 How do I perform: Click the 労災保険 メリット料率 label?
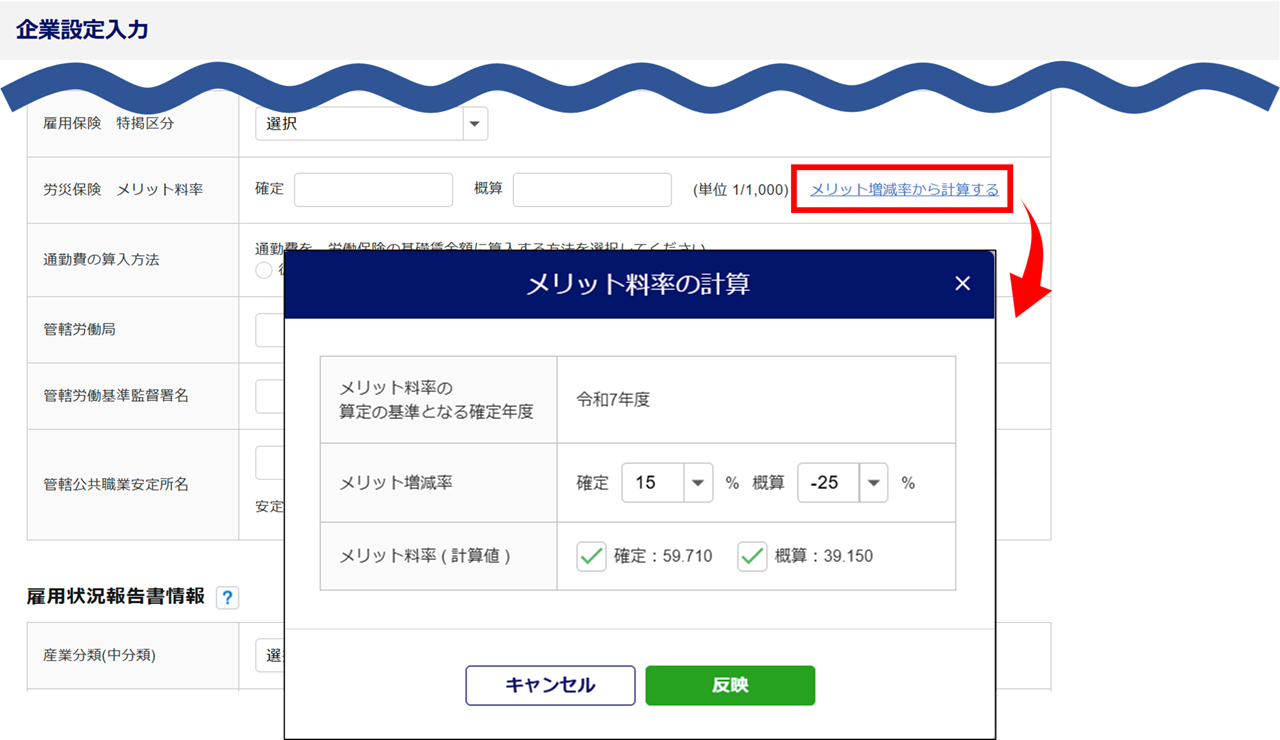[123, 189]
